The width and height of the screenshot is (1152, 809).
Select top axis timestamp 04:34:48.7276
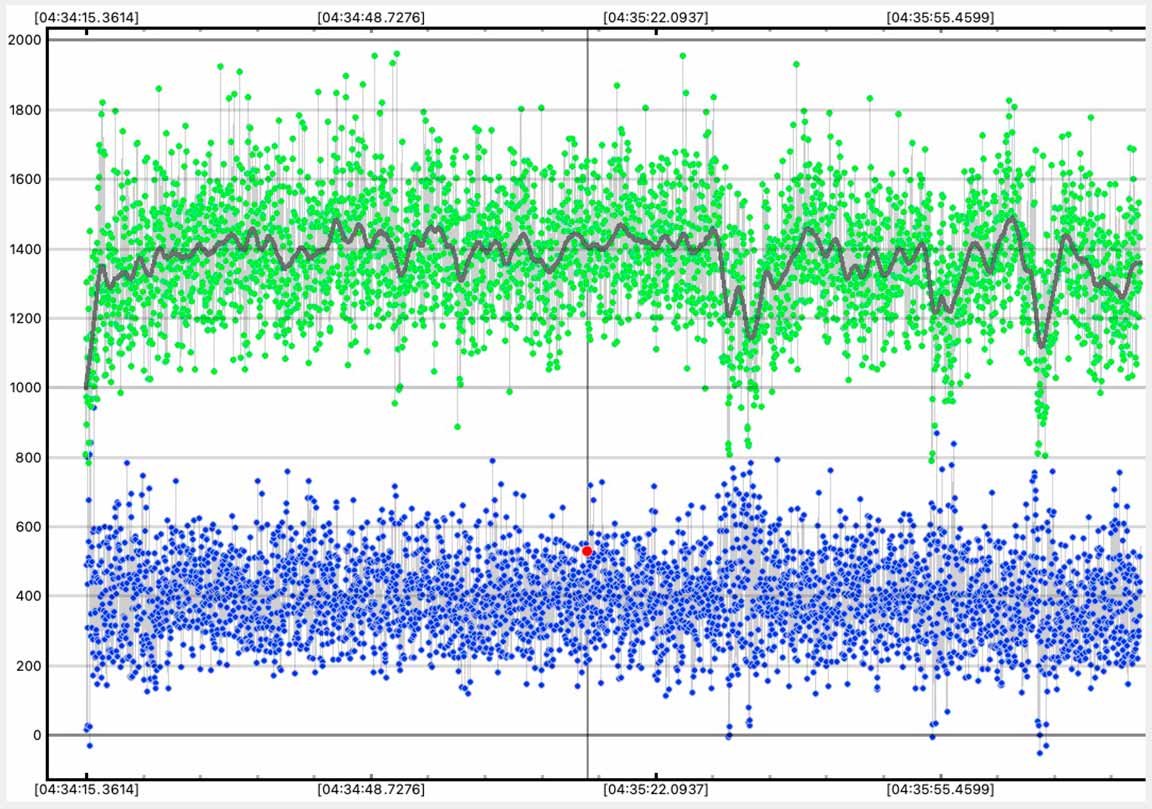(x=370, y=17)
